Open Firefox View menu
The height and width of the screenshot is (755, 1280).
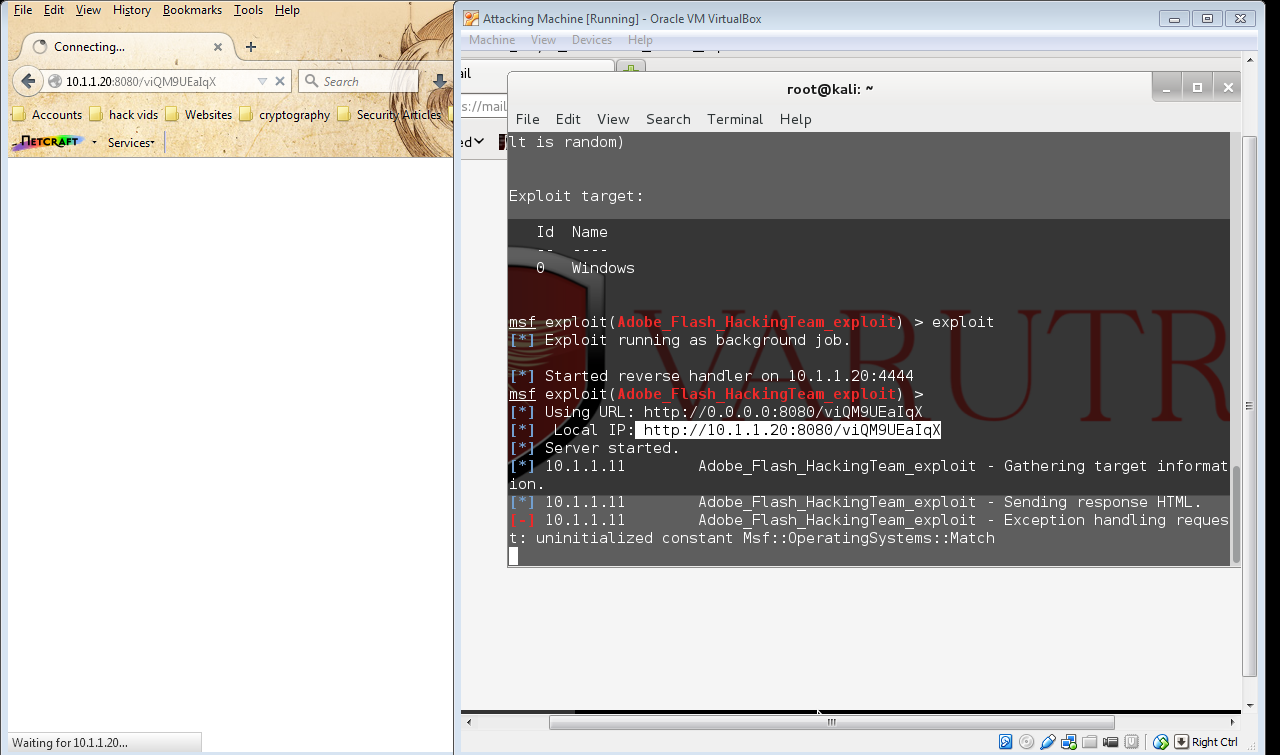[x=88, y=10]
